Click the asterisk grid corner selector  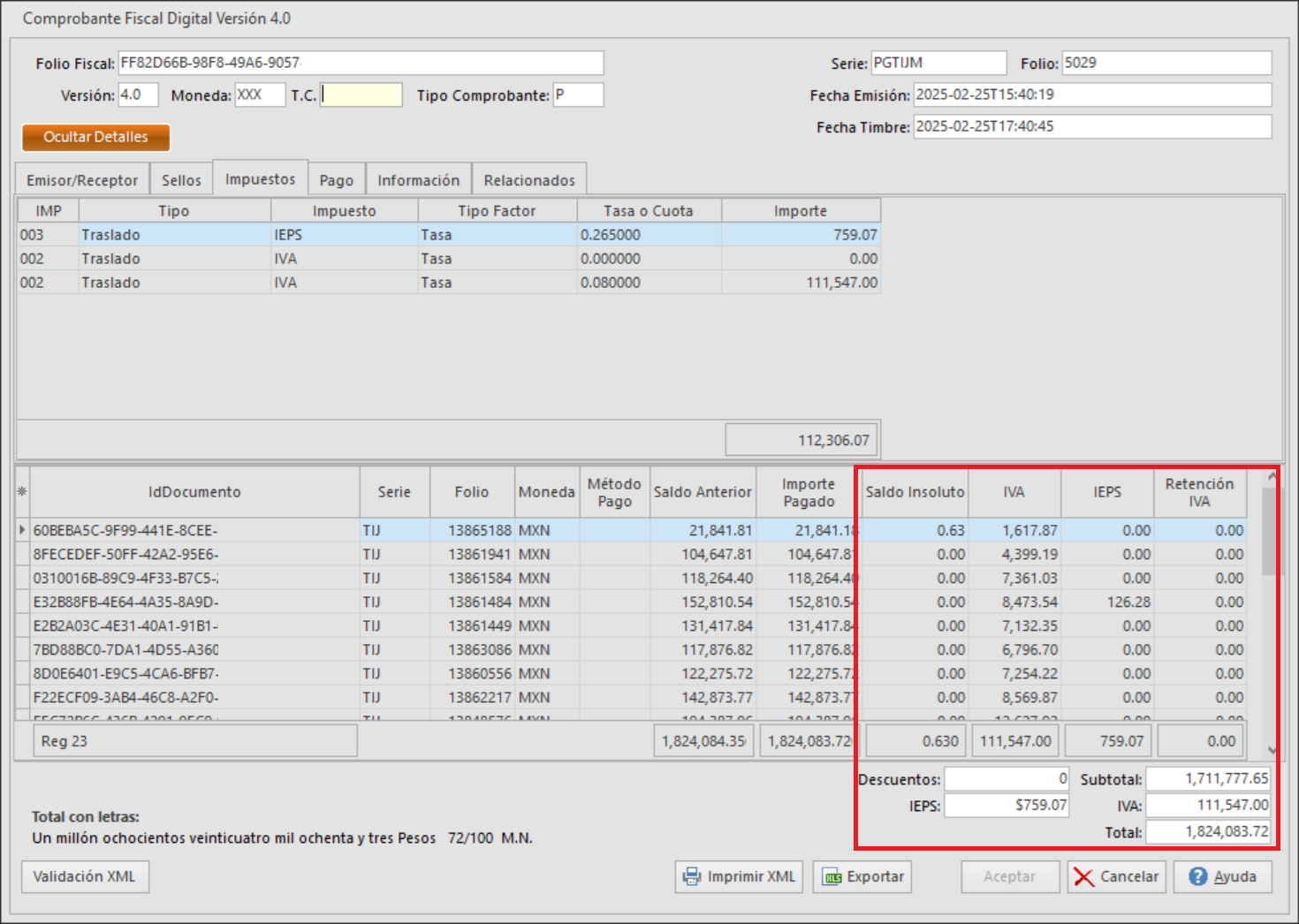22,492
